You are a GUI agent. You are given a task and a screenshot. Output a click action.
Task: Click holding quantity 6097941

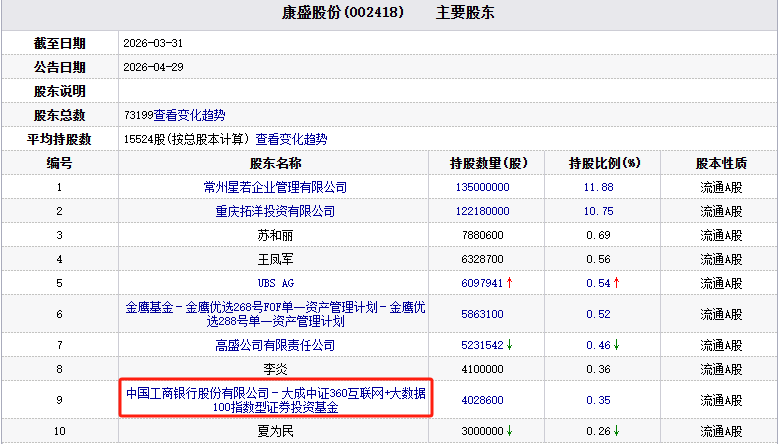482,283
